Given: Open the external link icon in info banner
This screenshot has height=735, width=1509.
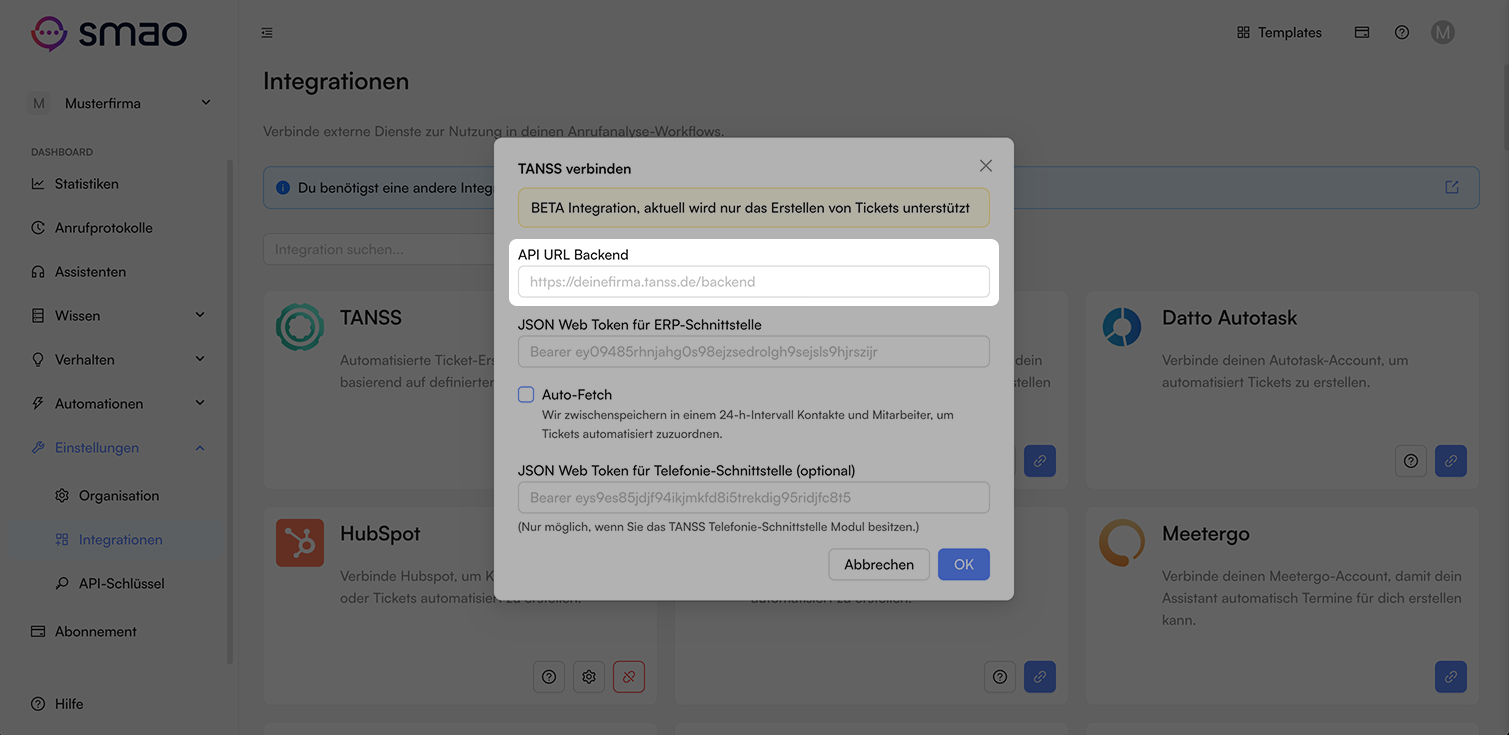Looking at the screenshot, I should point(1452,188).
